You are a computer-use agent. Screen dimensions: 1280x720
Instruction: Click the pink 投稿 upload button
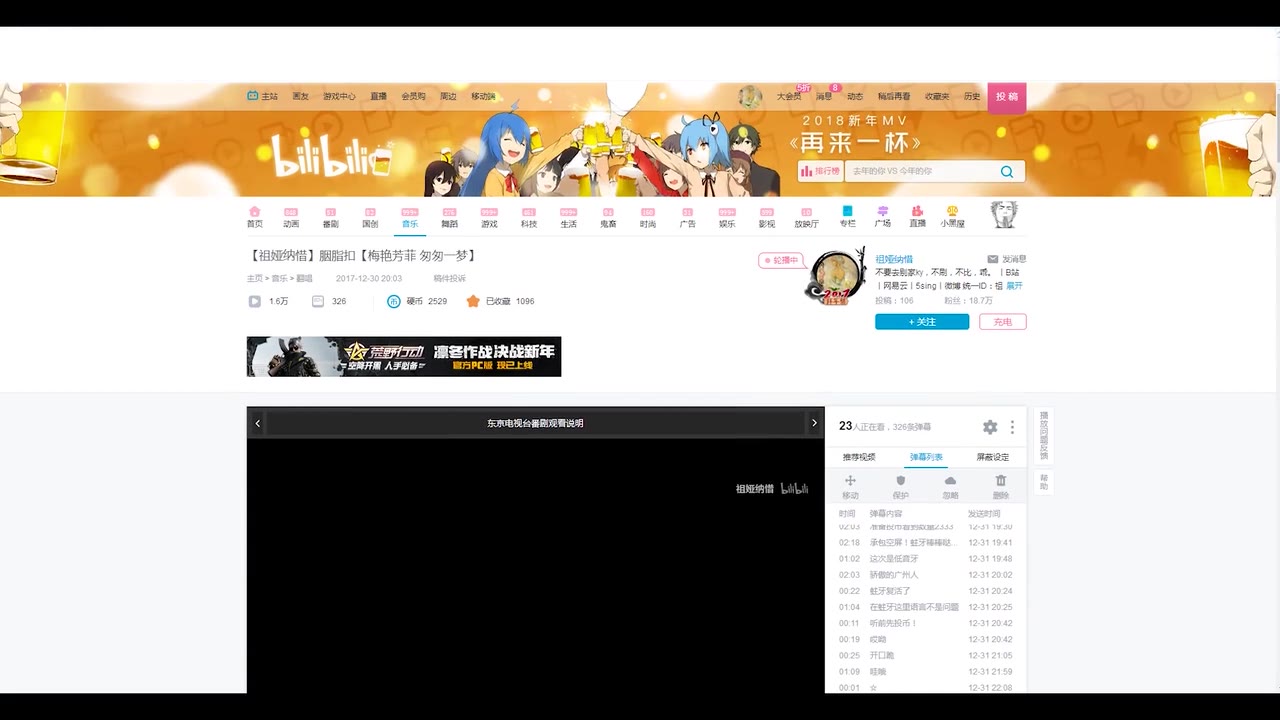[1007, 97]
